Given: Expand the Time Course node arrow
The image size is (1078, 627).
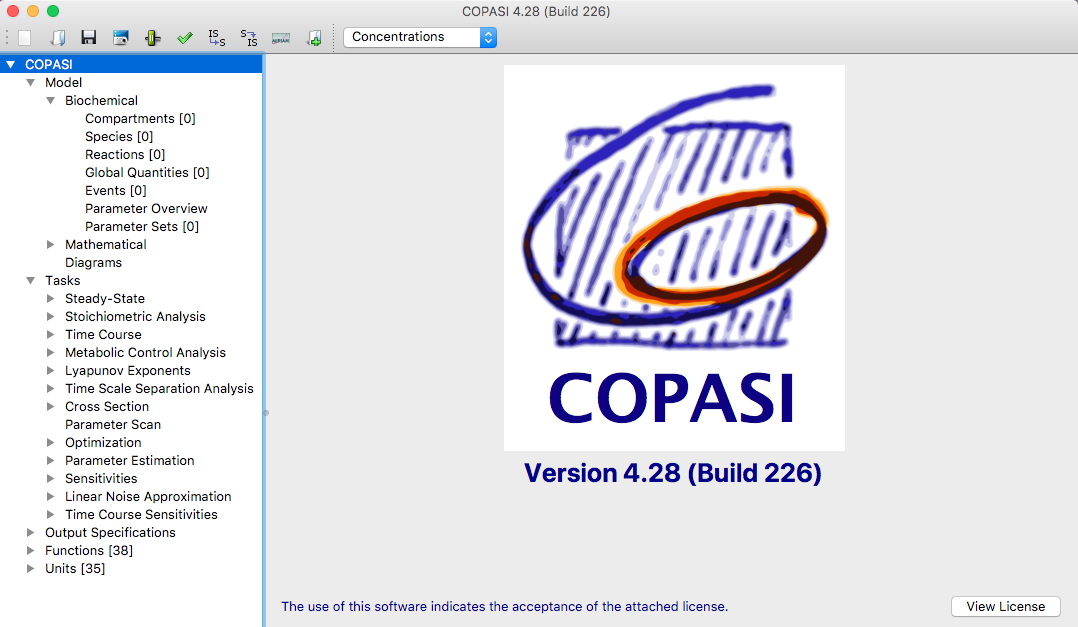Looking at the screenshot, I should pos(50,335).
